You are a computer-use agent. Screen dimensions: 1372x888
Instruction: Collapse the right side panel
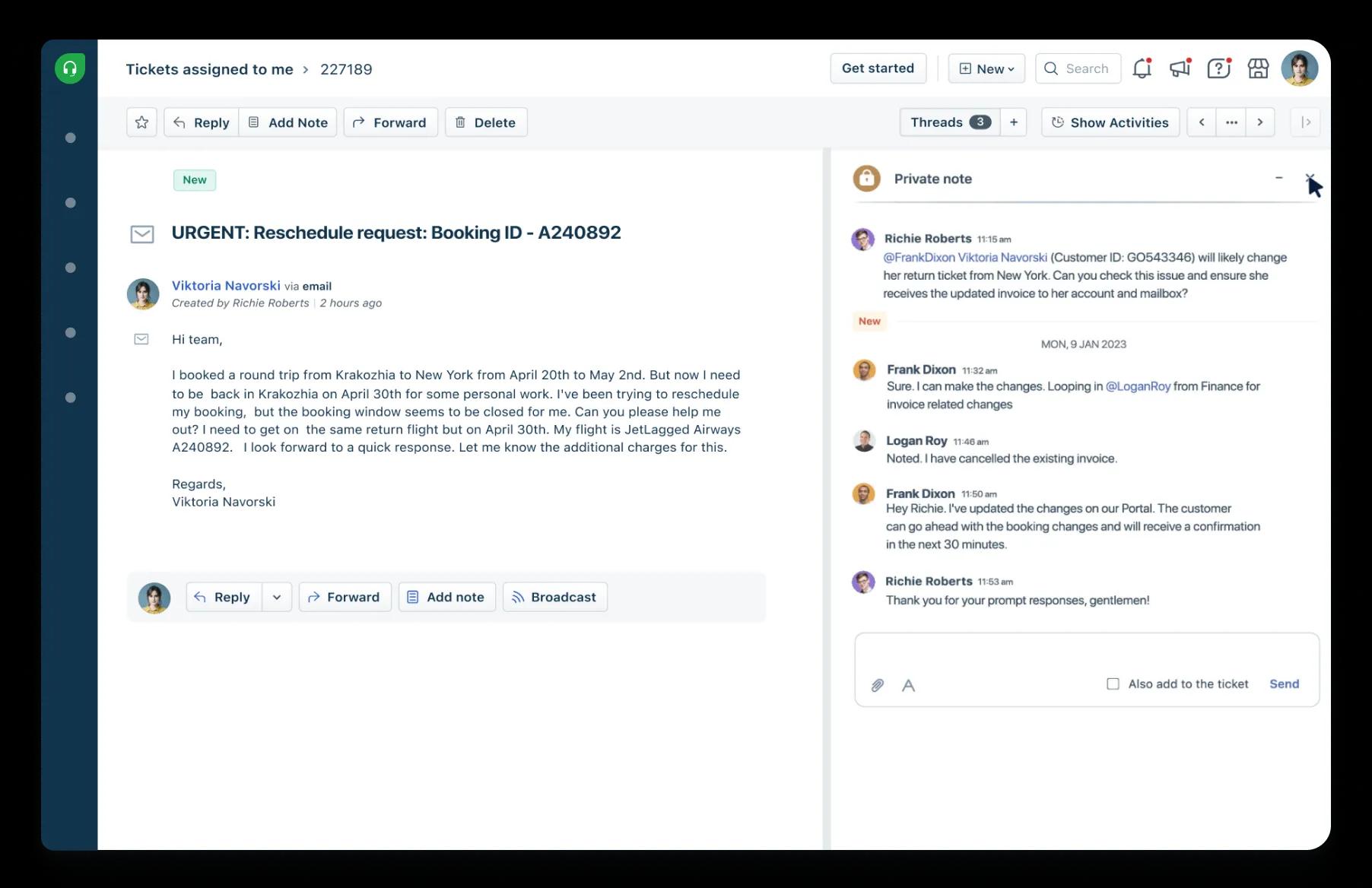click(x=1306, y=122)
